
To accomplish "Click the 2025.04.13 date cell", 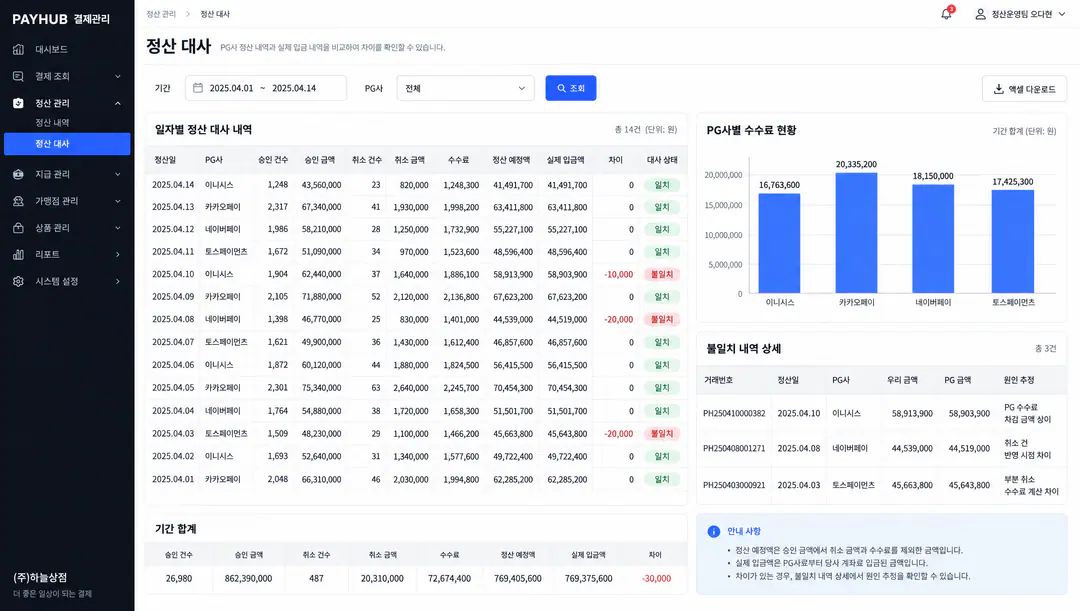I will coord(173,207).
